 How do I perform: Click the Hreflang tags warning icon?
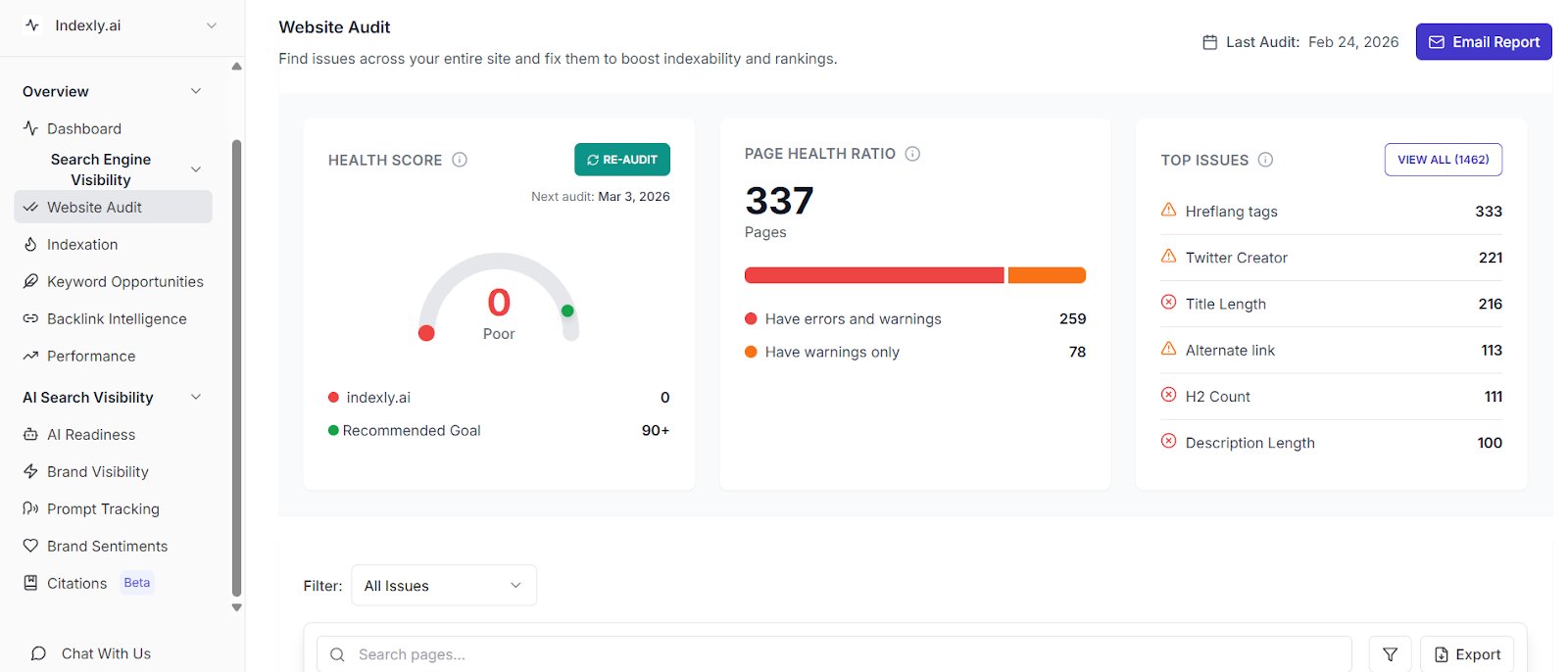[x=1168, y=211]
